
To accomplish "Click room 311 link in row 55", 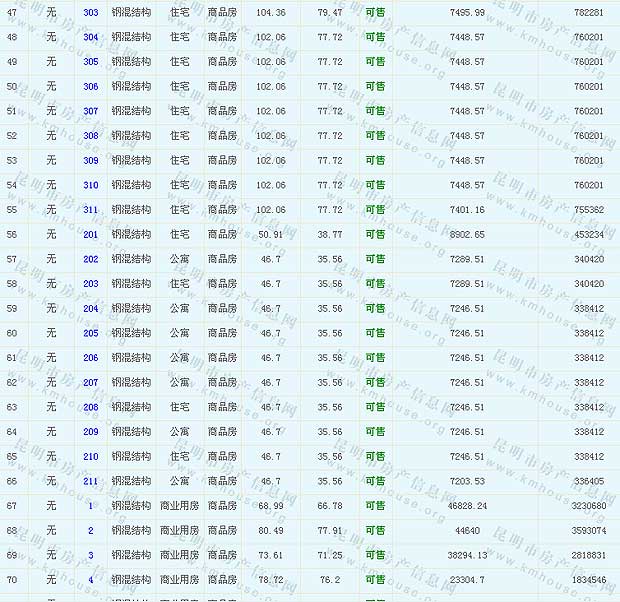I will 91,210.
